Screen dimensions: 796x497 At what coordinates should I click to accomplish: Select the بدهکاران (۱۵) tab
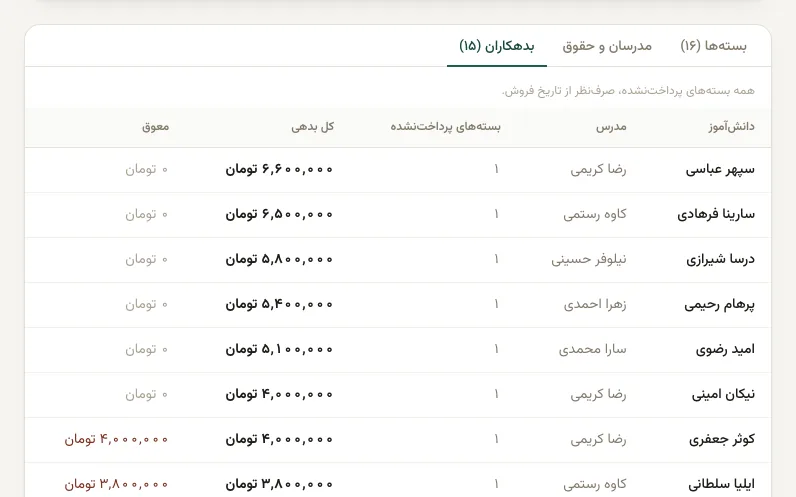tap(497, 46)
